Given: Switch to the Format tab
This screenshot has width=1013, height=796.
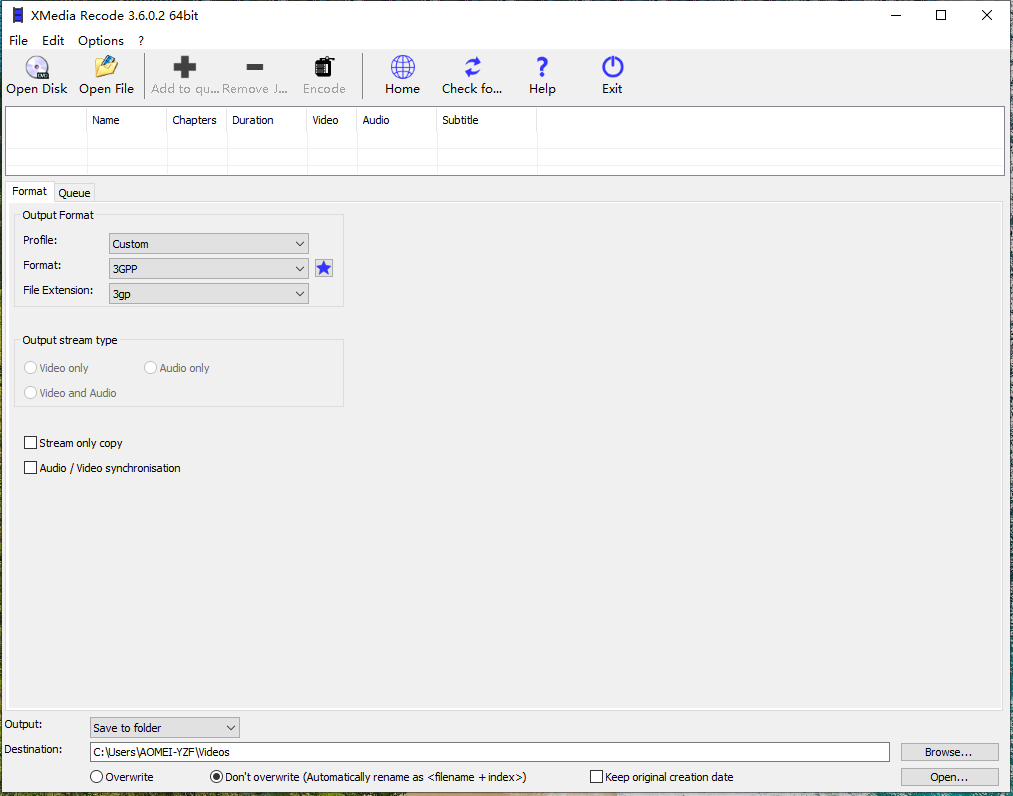Looking at the screenshot, I should click(30, 191).
